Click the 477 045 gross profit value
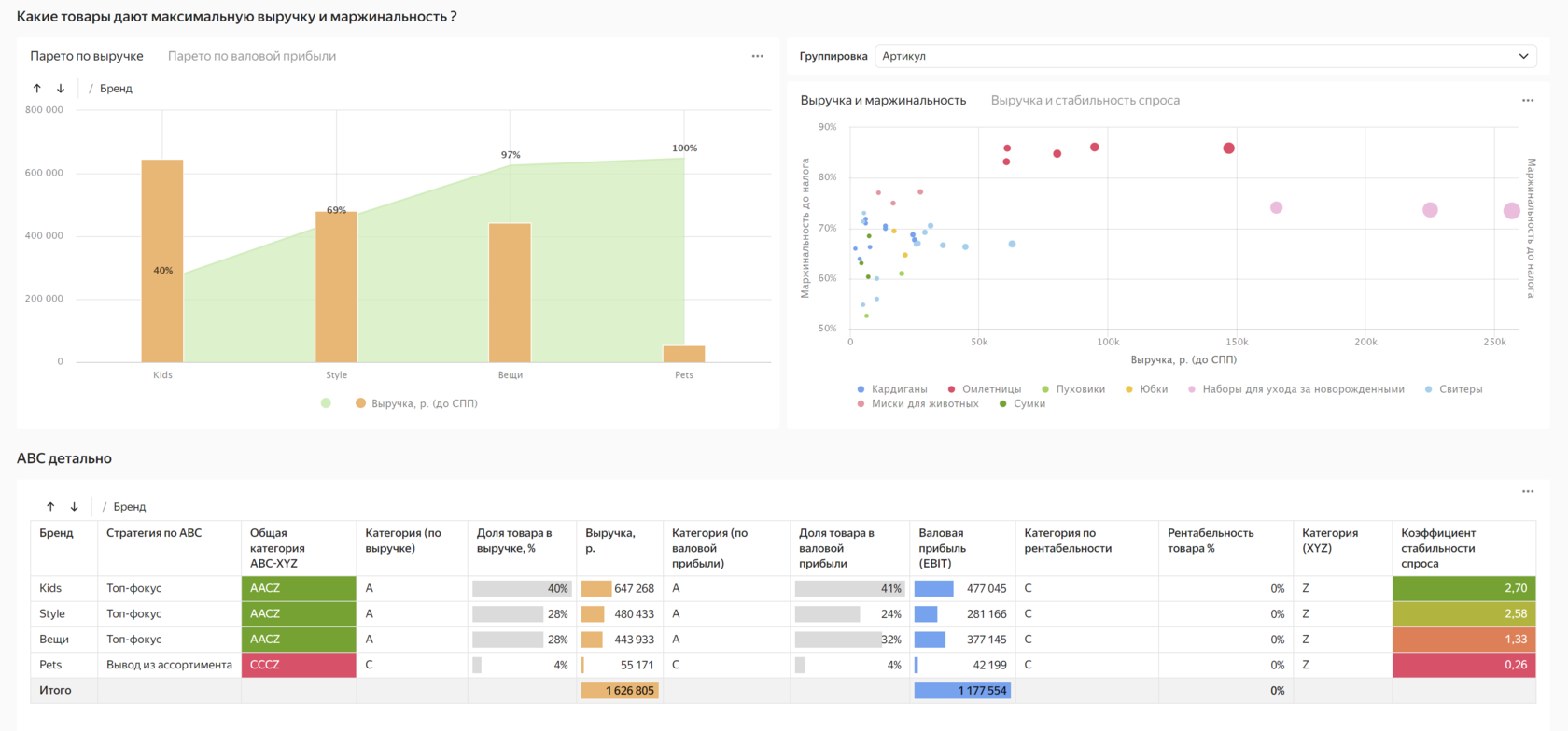The width and height of the screenshot is (1568, 731). pyautogui.click(x=987, y=588)
